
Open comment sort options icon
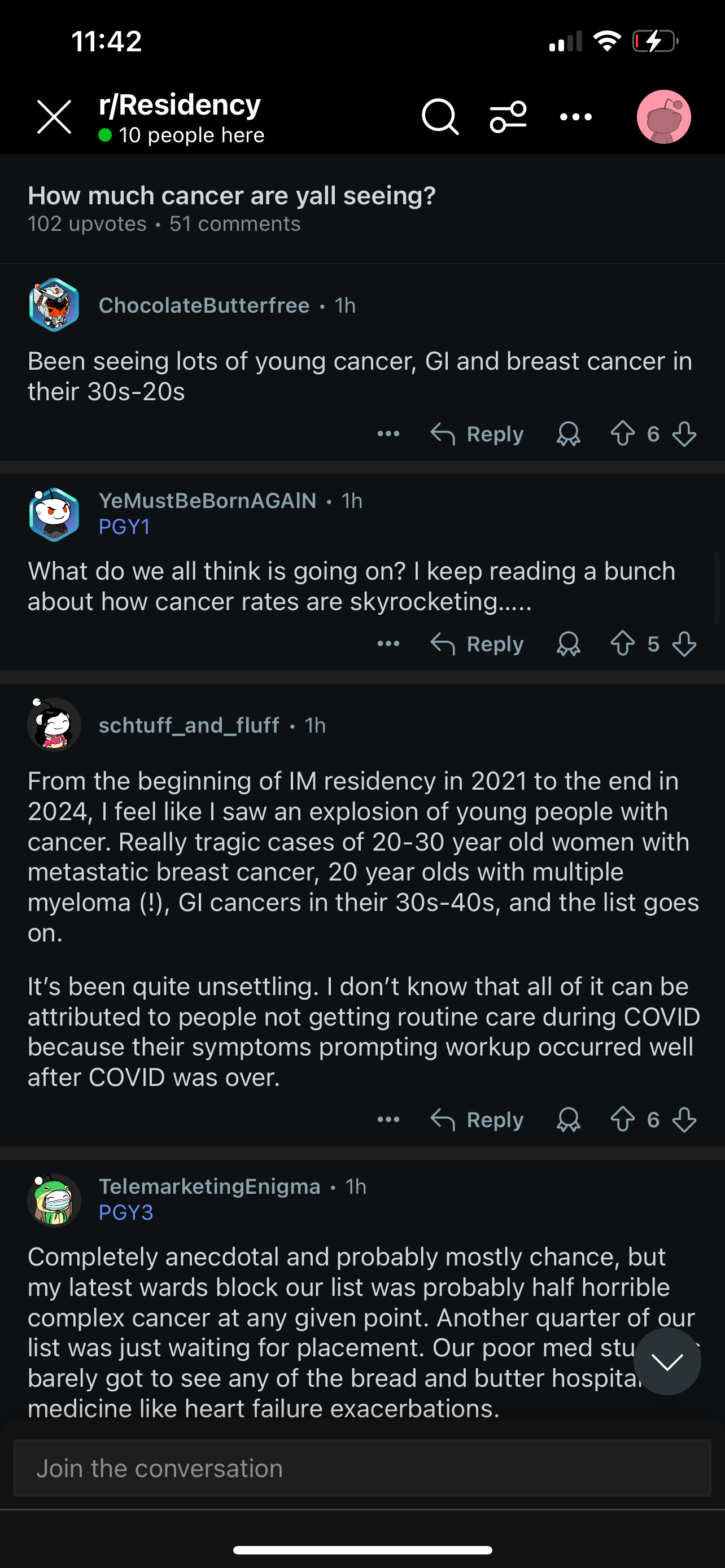[x=508, y=116]
